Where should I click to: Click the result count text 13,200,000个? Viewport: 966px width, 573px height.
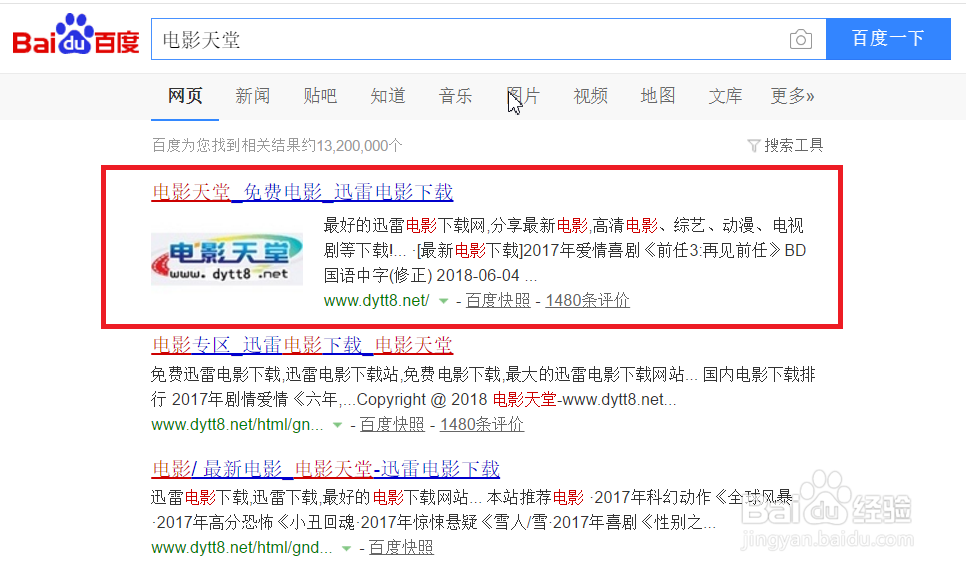[x=359, y=146]
